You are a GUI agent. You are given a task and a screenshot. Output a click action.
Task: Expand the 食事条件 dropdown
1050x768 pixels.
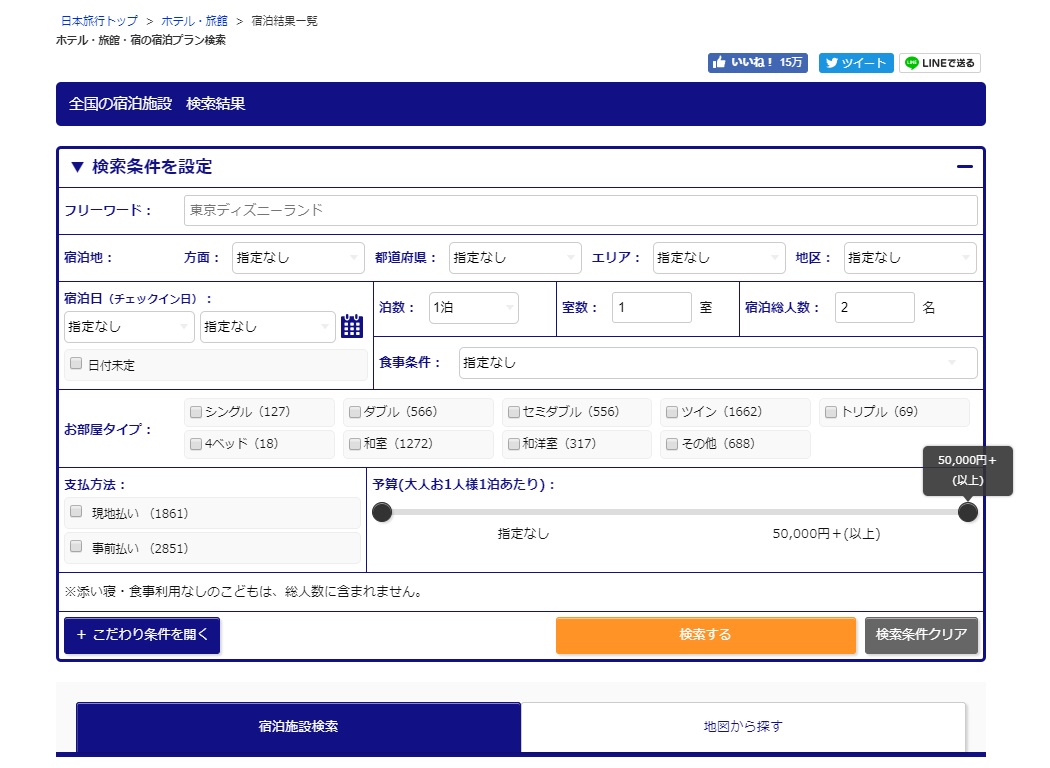717,363
